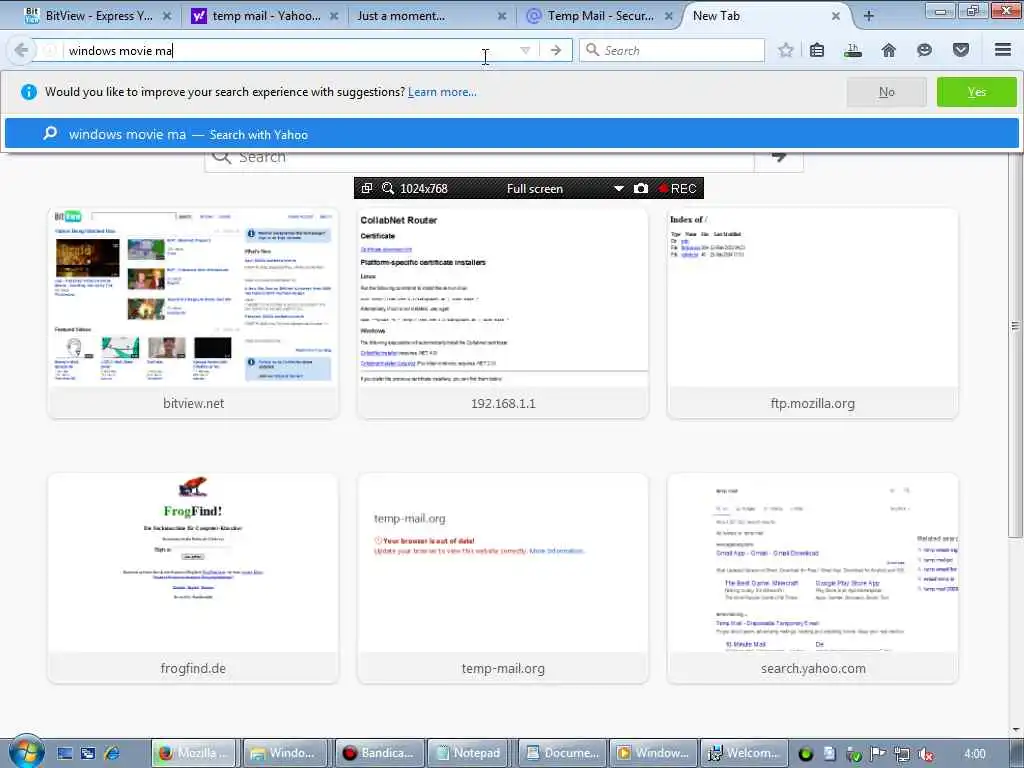Accept search suggestions with Yes

[x=976, y=92]
